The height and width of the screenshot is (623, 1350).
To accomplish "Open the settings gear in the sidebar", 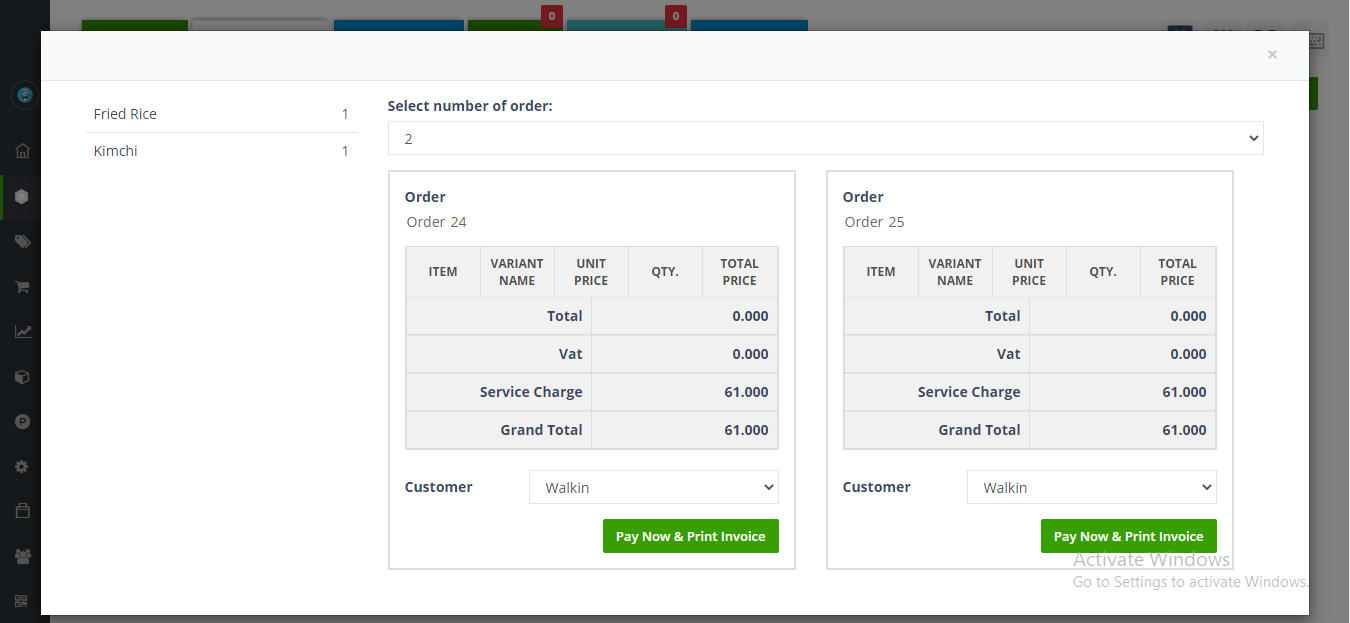I will click(x=22, y=467).
